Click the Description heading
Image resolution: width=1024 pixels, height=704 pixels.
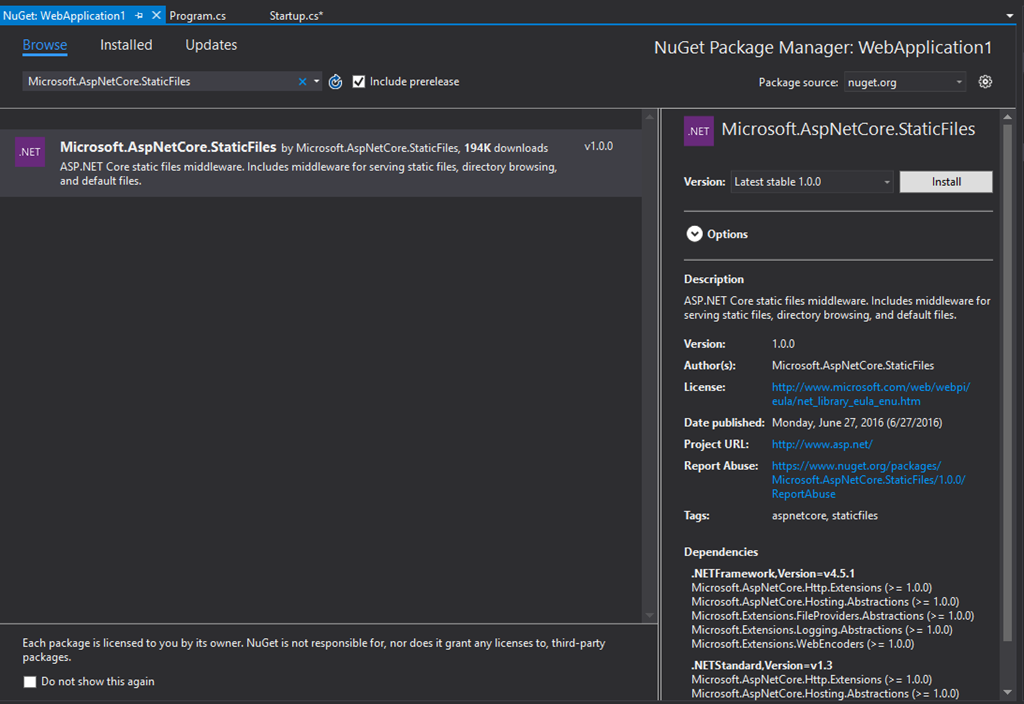point(714,279)
